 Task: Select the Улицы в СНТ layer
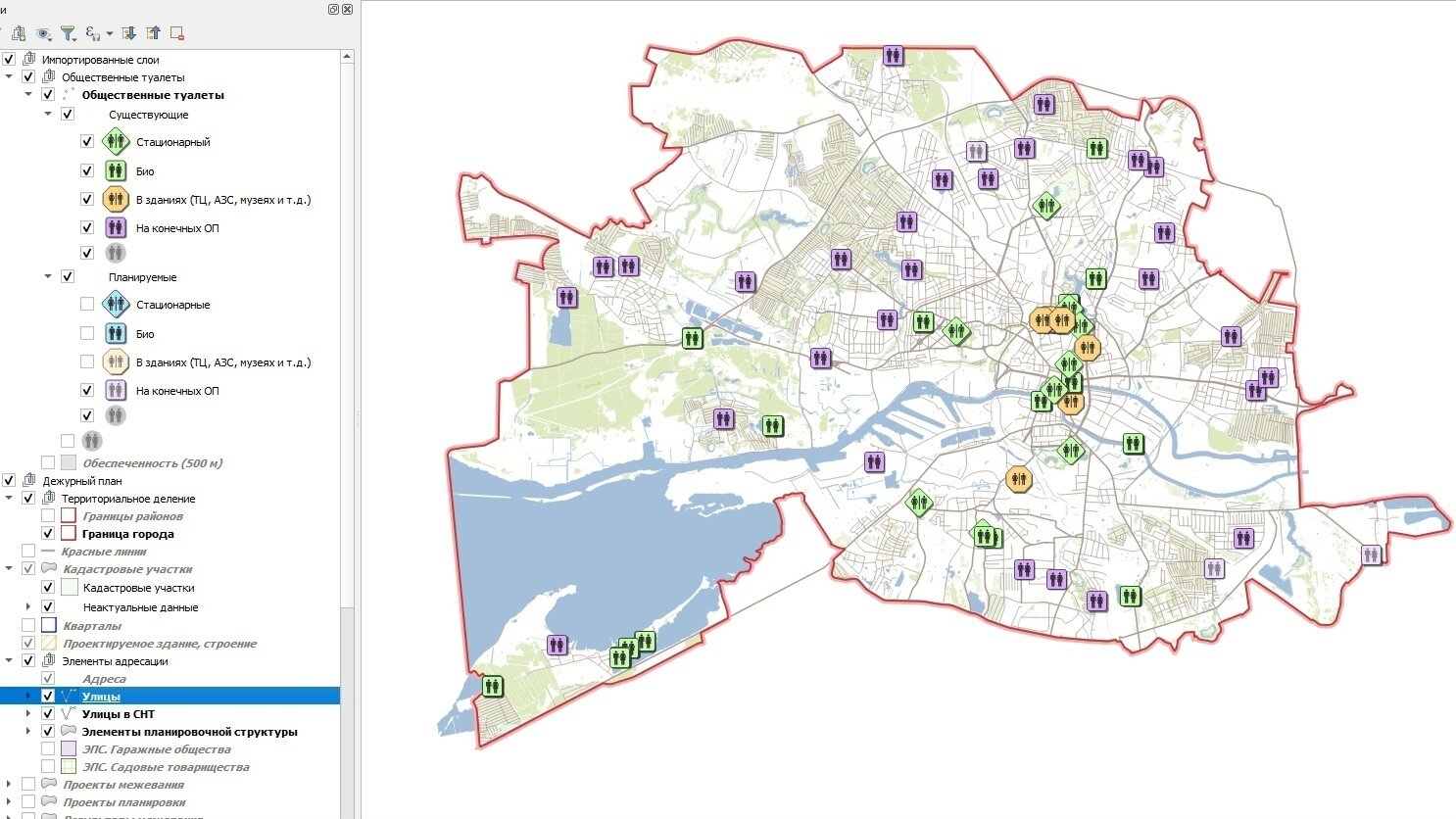pyautogui.click(x=118, y=714)
